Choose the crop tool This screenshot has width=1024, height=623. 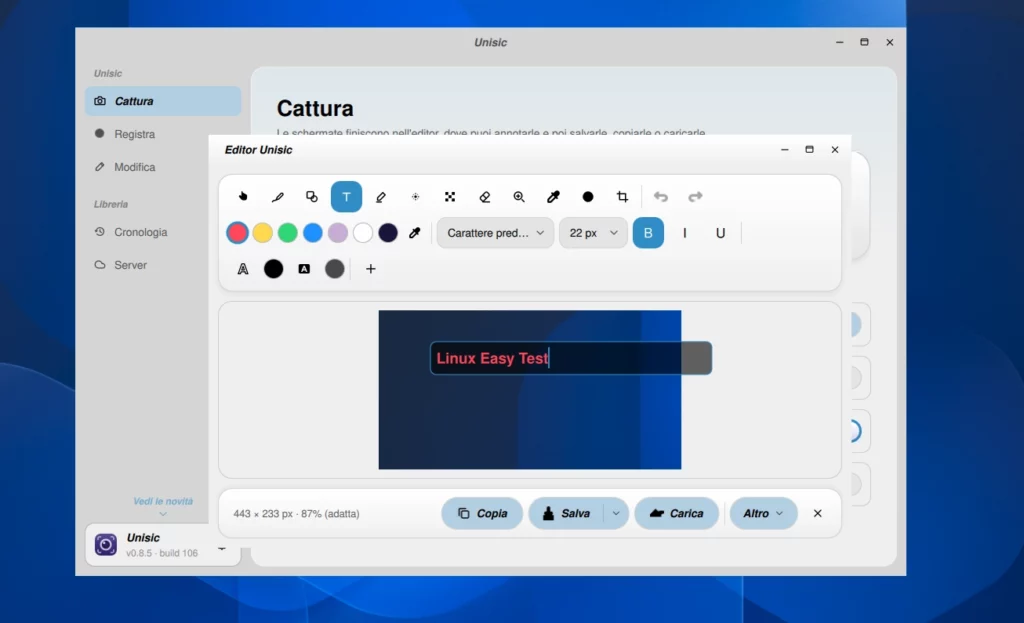tap(622, 197)
